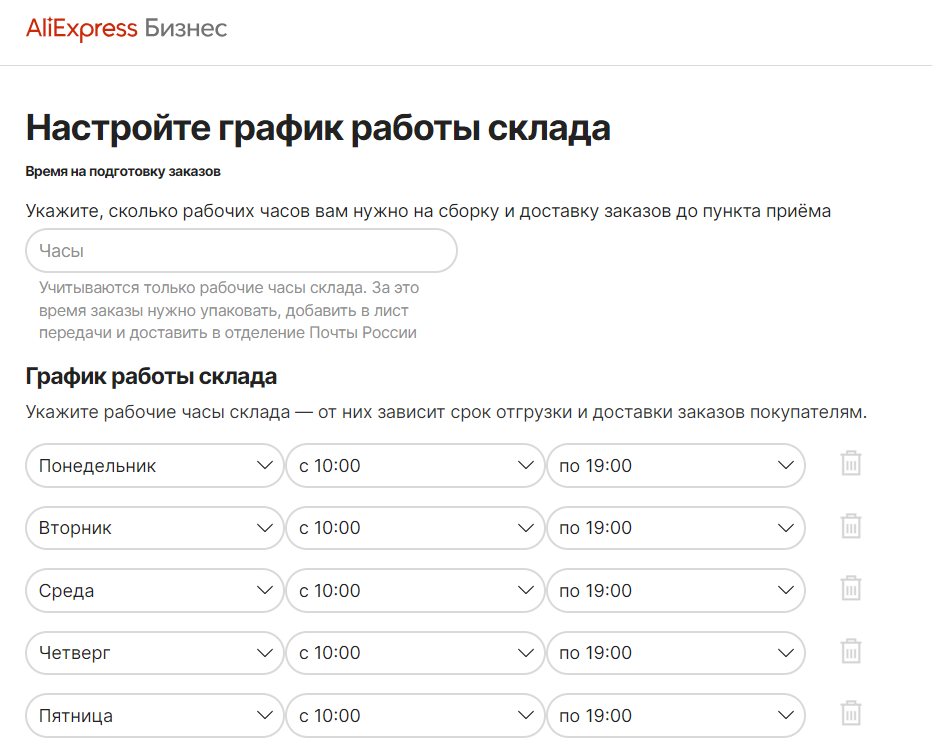932x756 pixels.
Task: Click trash icon next to Среда
Action: (x=850, y=590)
